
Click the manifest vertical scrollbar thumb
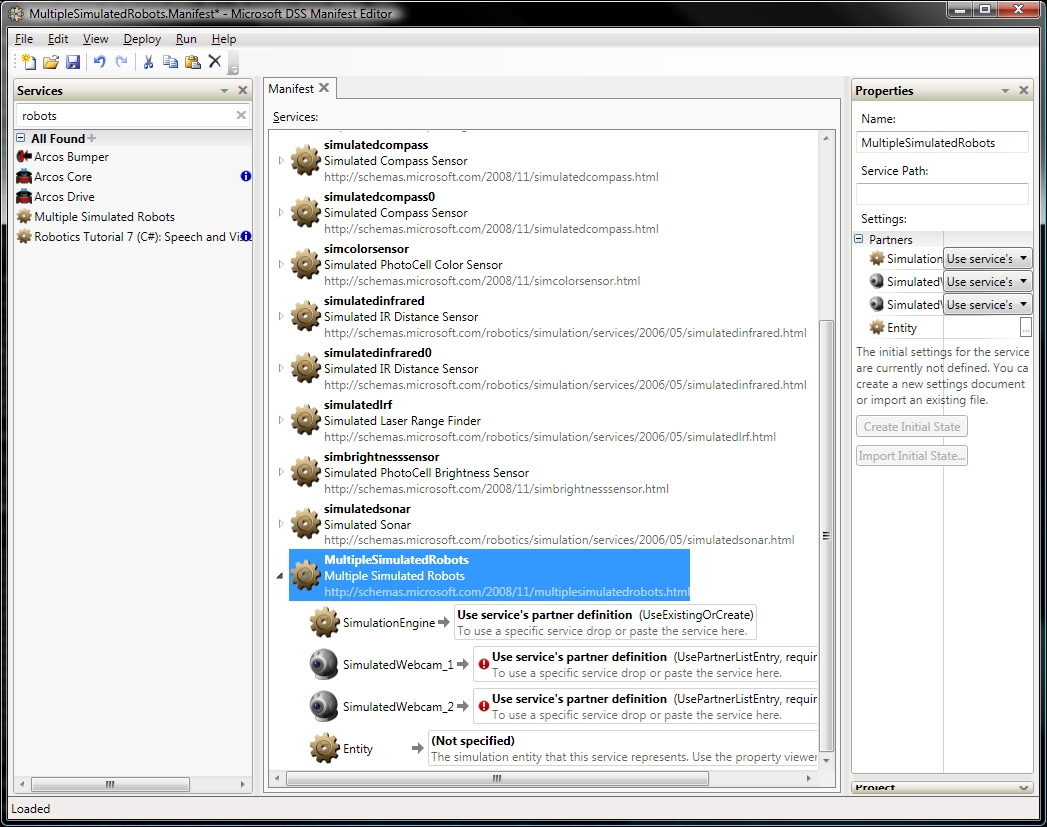click(x=826, y=534)
